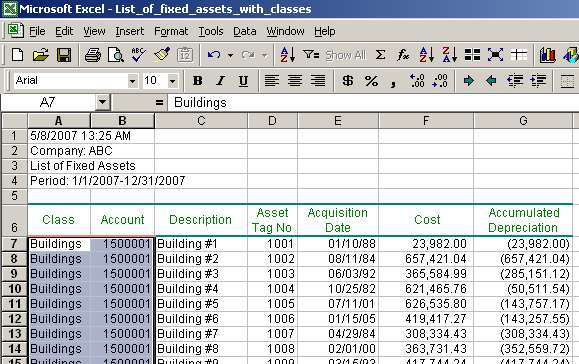Open a file with the Open folder icon
Image resolution: width=579 pixels, height=364 pixels.
(x=41, y=55)
